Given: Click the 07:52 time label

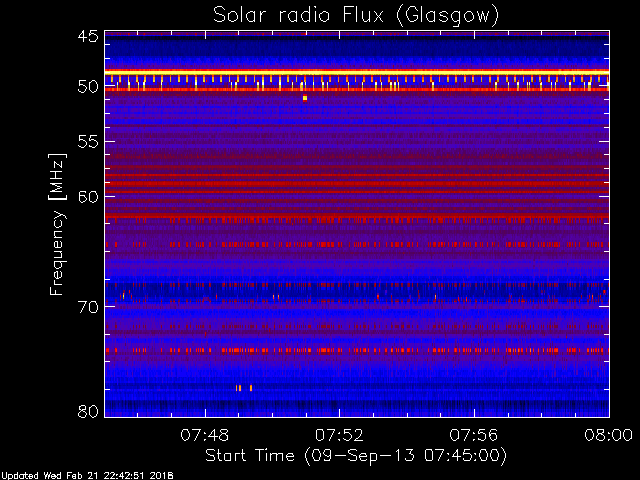Looking at the screenshot, I should tap(339, 435).
